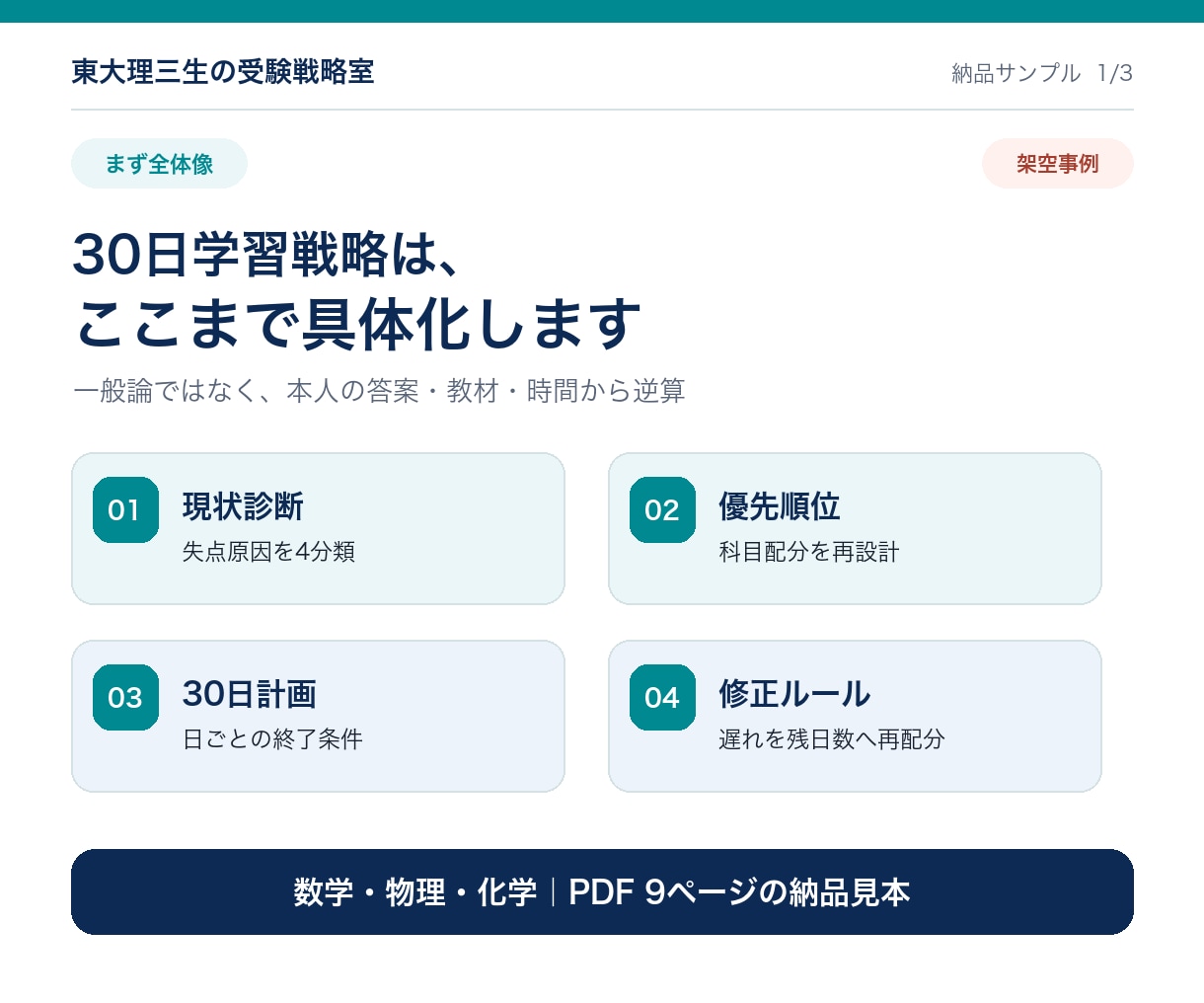Click the 失点原因を4分類 description

[268, 552]
